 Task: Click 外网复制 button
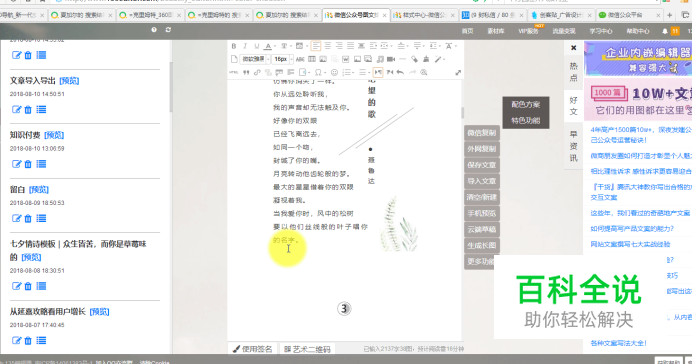pos(481,149)
